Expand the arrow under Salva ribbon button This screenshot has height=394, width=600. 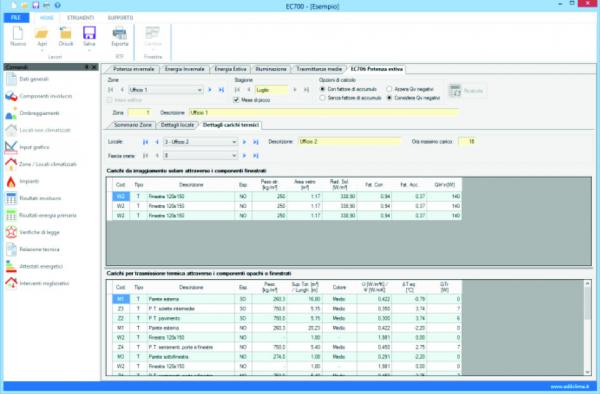[x=89, y=50]
